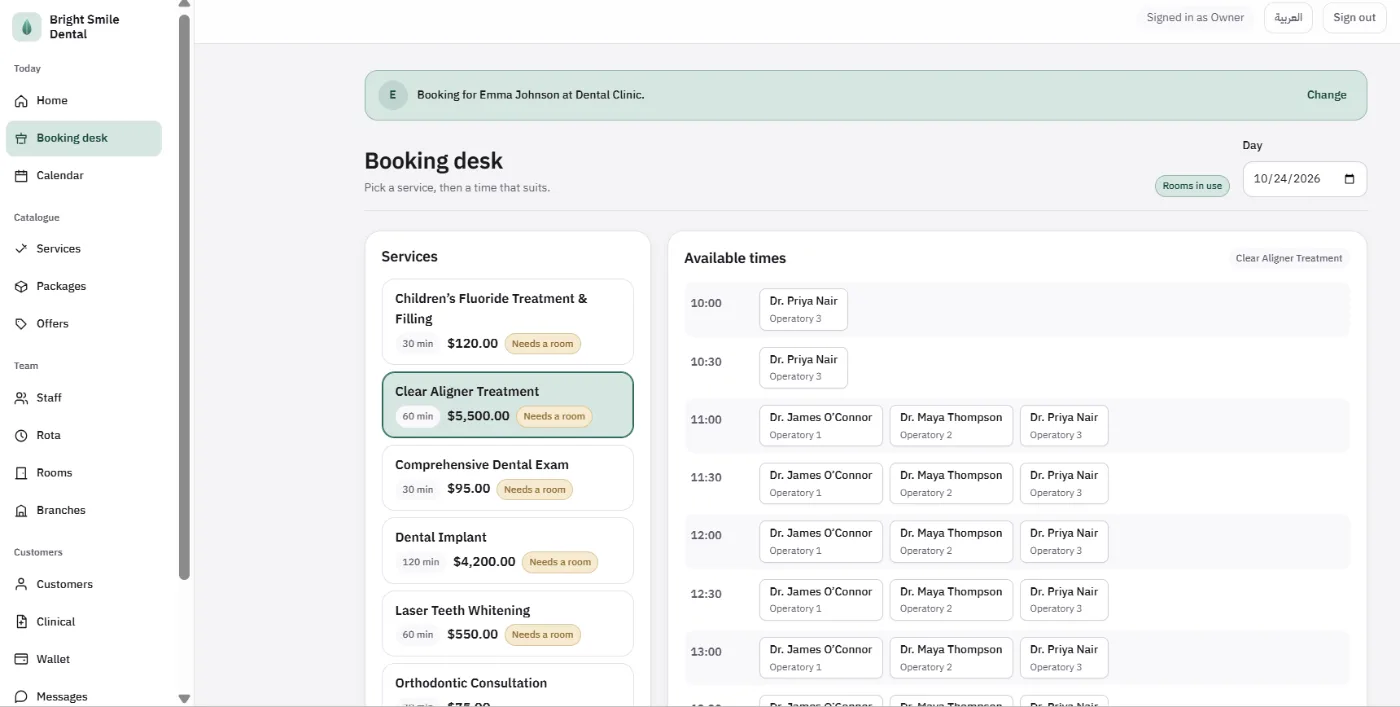Click the Services checkmark icon
Viewport: 1400px width, 707px height.
pos(21,249)
